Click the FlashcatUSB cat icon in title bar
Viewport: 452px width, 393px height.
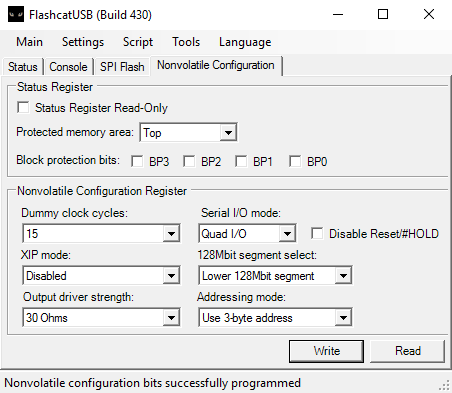16,15
